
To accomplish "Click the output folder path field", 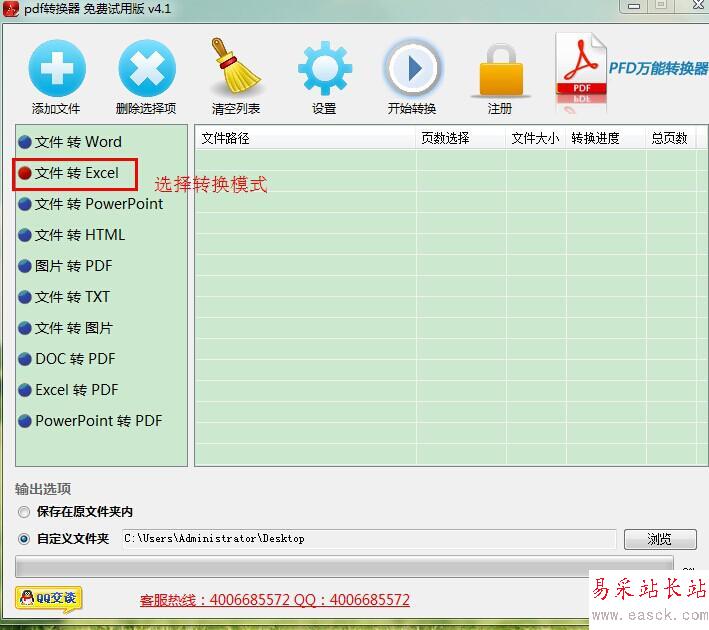I will 369,539.
